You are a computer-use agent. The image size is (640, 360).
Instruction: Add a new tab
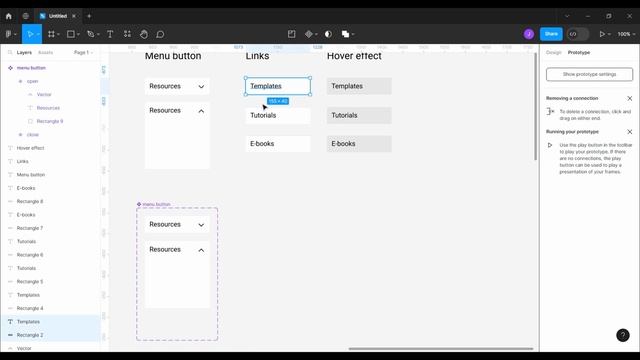coord(89,16)
